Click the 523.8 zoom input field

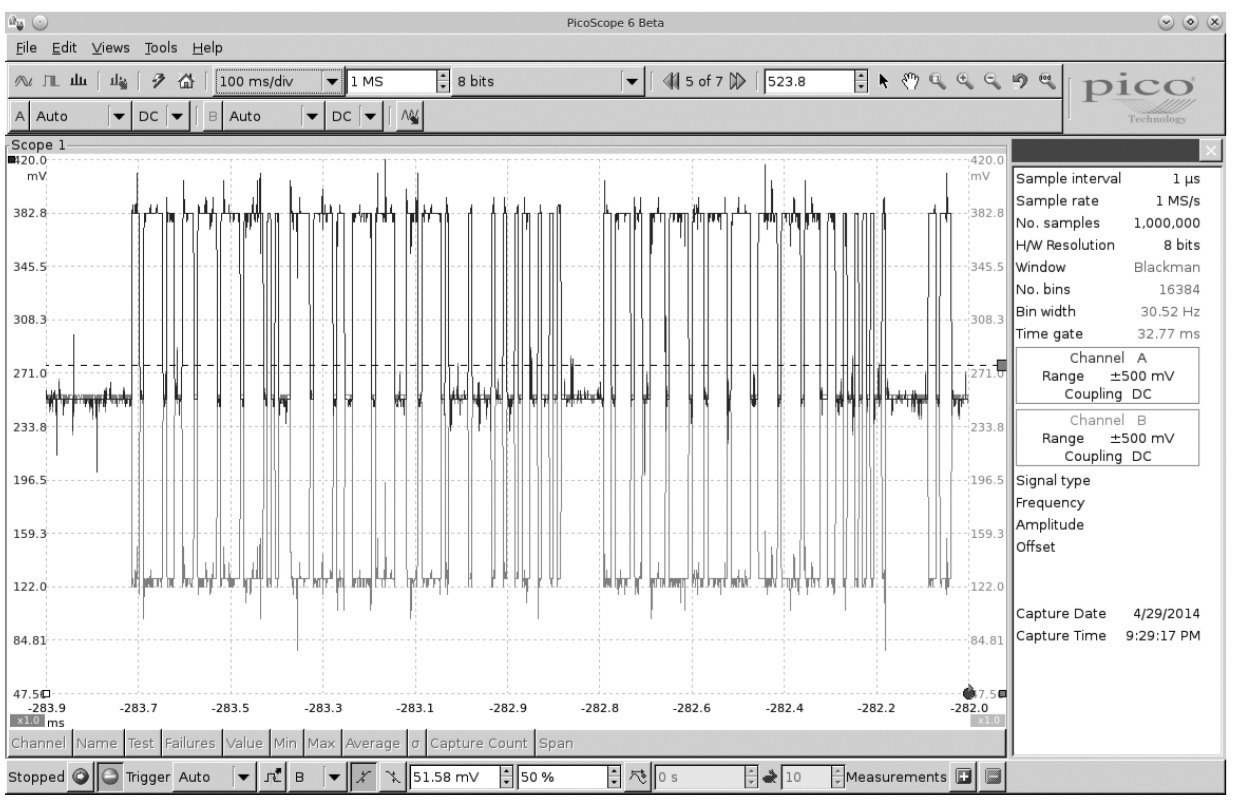pos(809,81)
